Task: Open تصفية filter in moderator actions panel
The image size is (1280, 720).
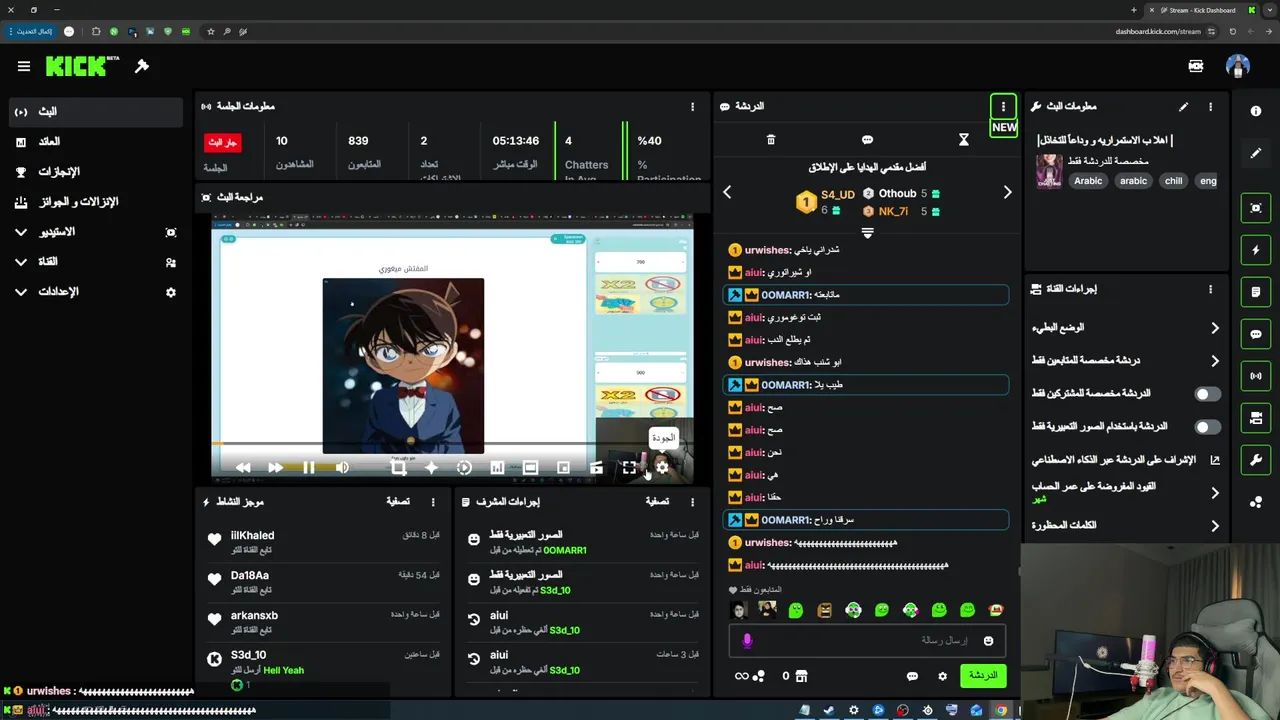Action: point(657,502)
